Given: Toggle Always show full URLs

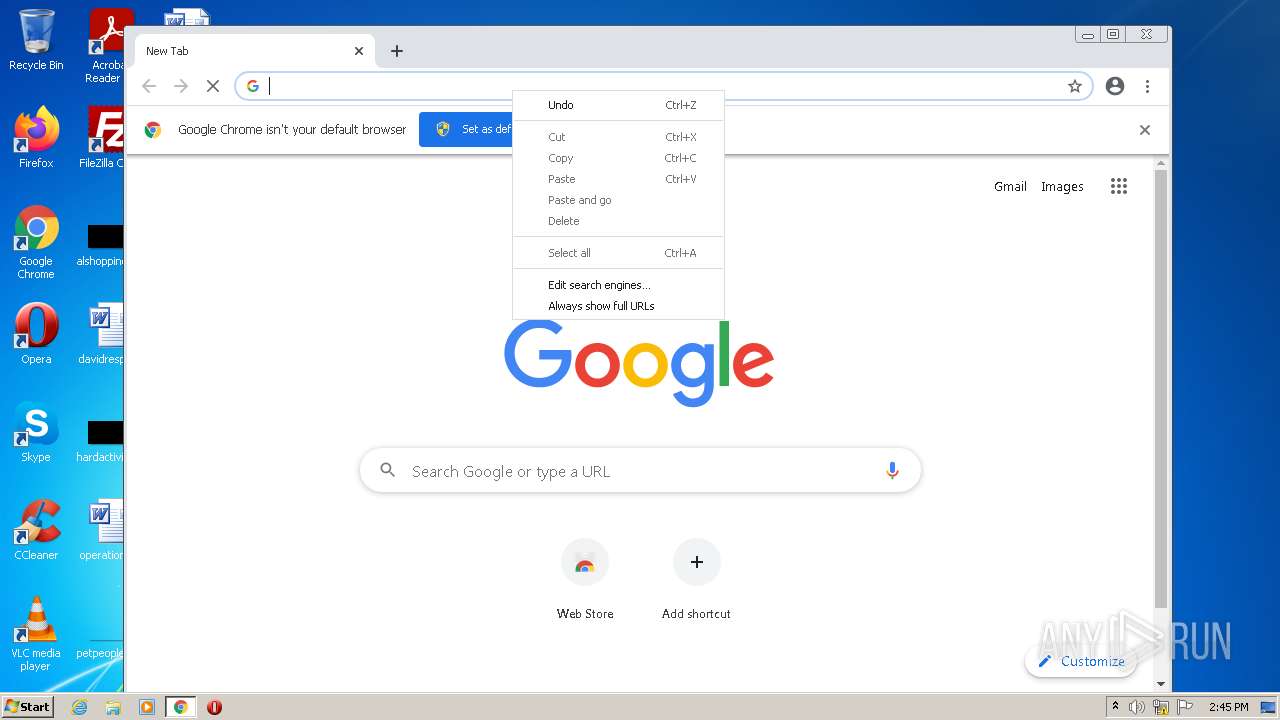Looking at the screenshot, I should tap(618, 306).
